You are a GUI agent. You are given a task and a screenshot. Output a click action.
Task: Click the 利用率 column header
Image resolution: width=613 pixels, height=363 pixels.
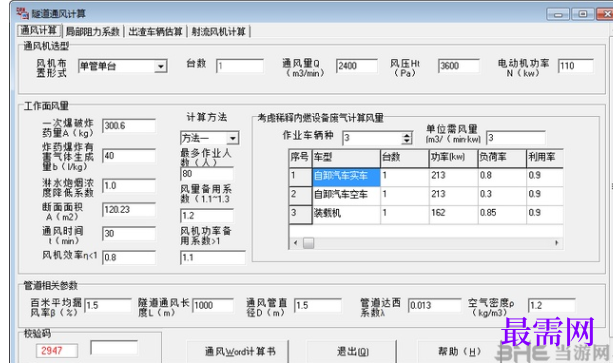point(545,157)
